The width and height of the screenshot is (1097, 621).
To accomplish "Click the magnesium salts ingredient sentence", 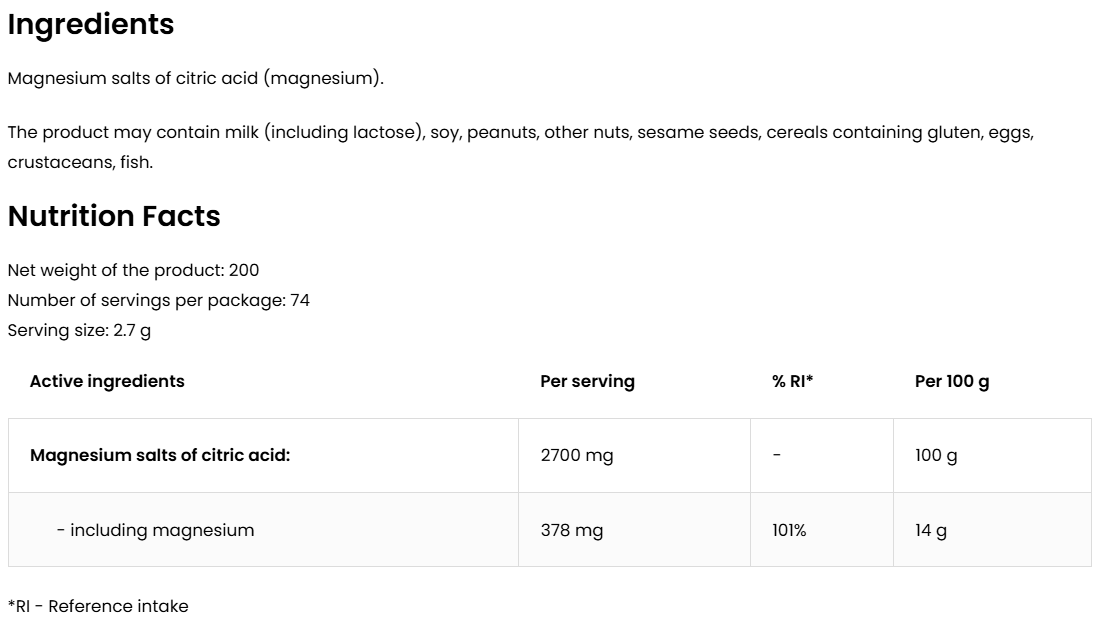I will pyautogui.click(x=195, y=78).
